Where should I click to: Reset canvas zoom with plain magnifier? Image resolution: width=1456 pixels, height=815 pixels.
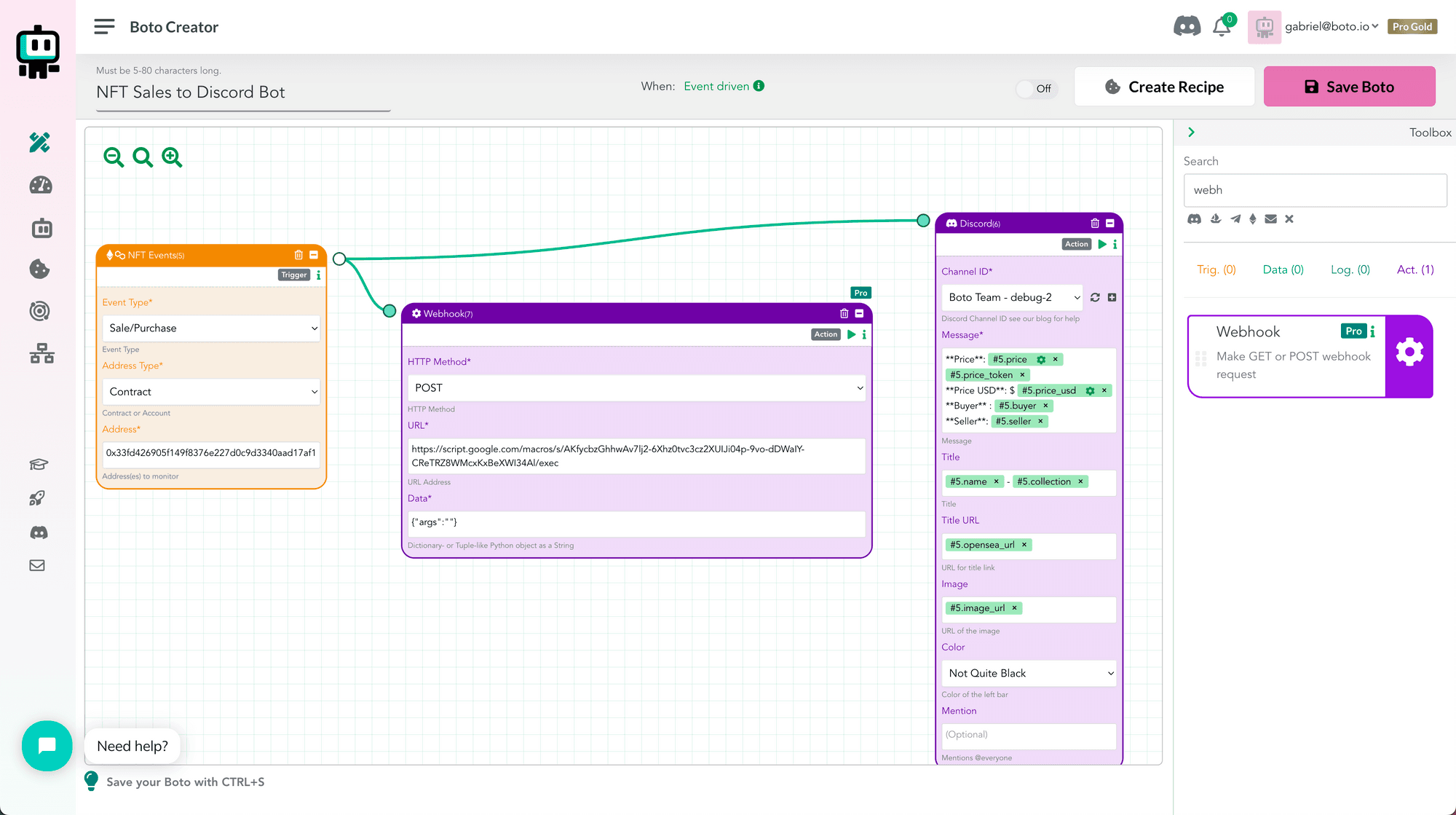point(143,157)
